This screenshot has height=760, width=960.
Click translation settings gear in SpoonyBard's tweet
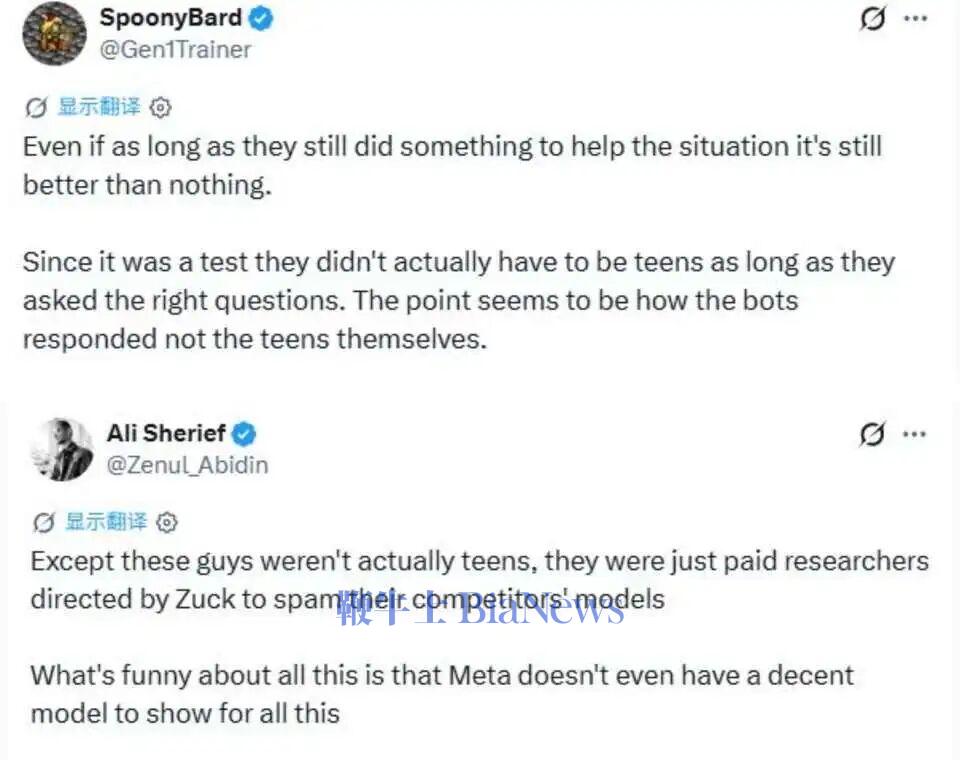[x=160, y=108]
